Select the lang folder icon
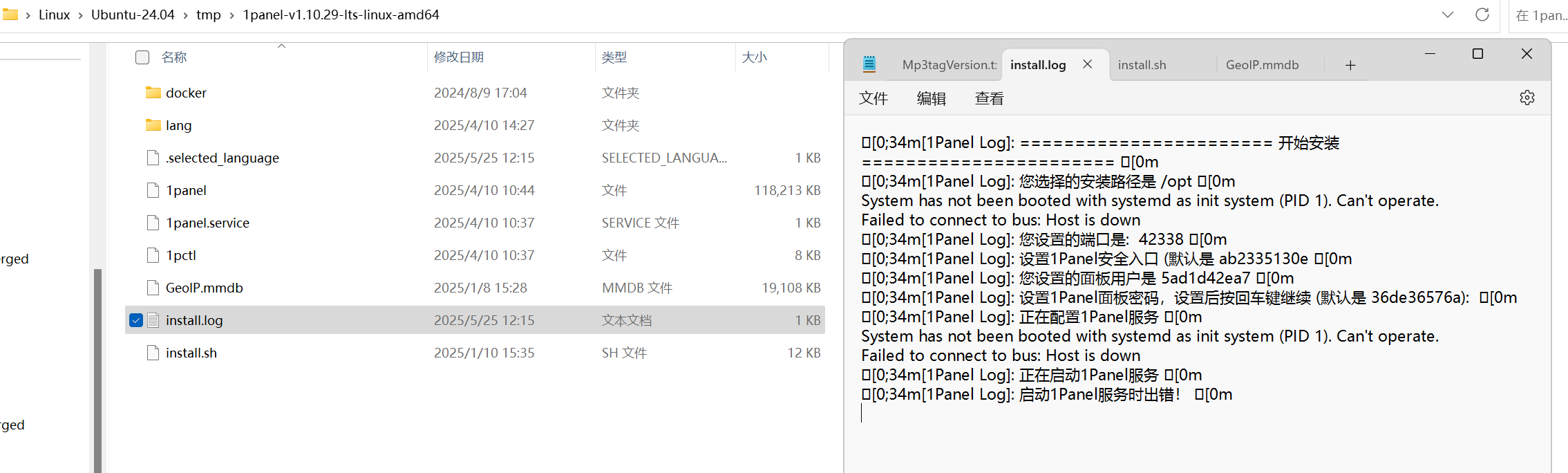This screenshot has width=1568, height=473. point(153,125)
